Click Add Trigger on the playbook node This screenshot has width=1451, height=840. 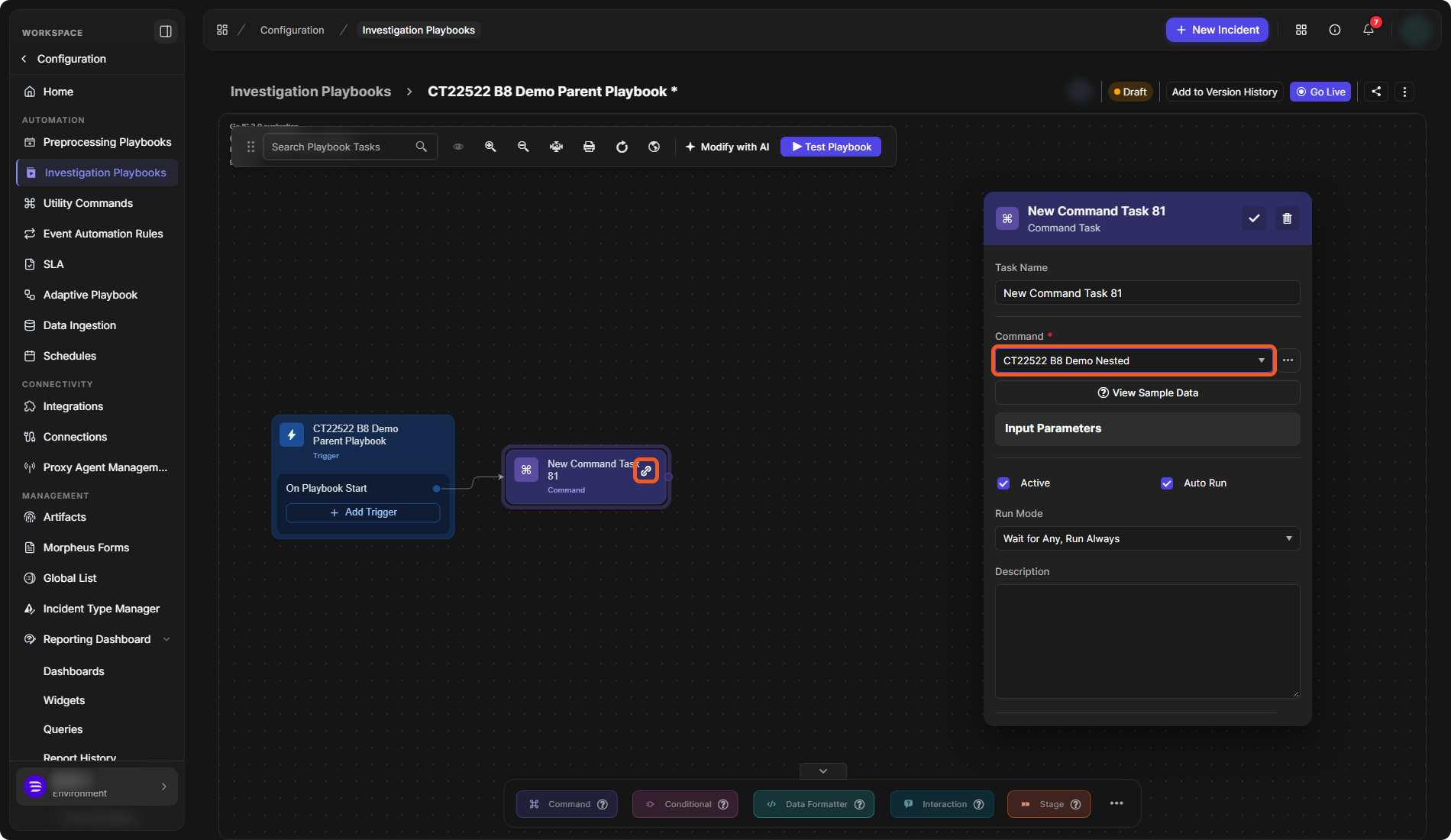coord(363,512)
